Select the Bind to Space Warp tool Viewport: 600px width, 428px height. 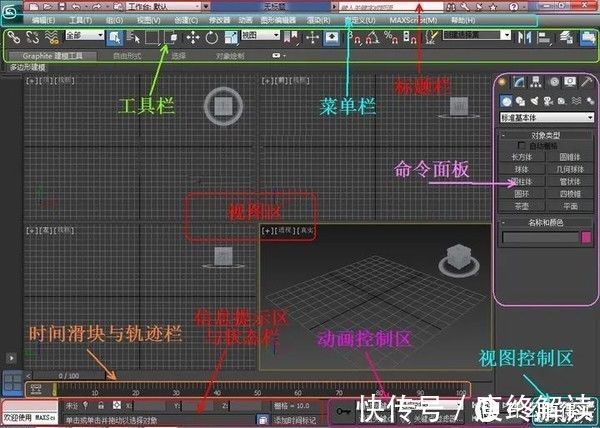click(51, 37)
